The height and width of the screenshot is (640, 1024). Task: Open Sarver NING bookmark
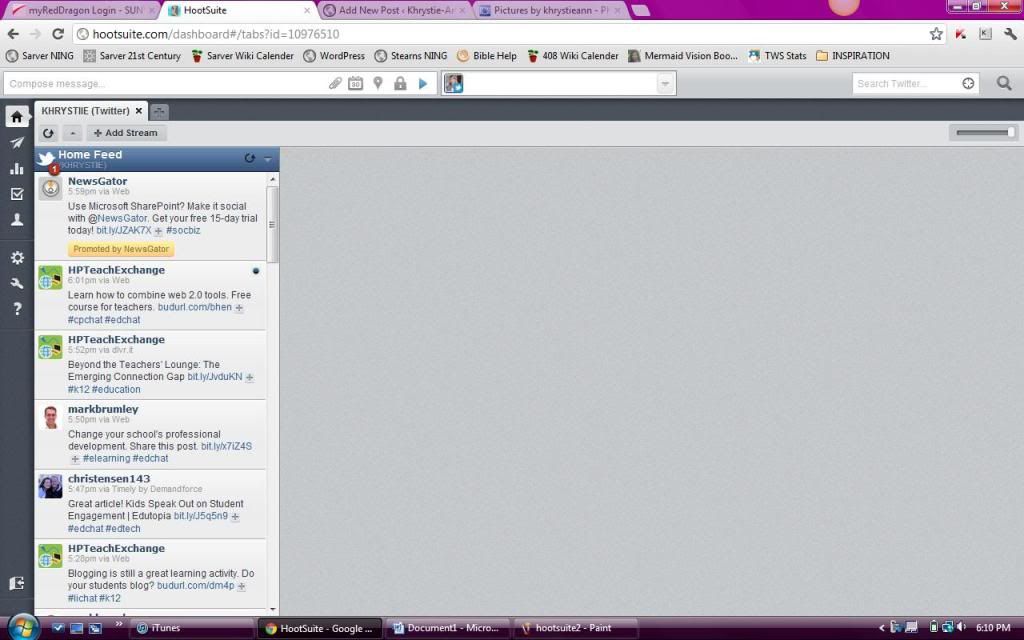[40, 56]
